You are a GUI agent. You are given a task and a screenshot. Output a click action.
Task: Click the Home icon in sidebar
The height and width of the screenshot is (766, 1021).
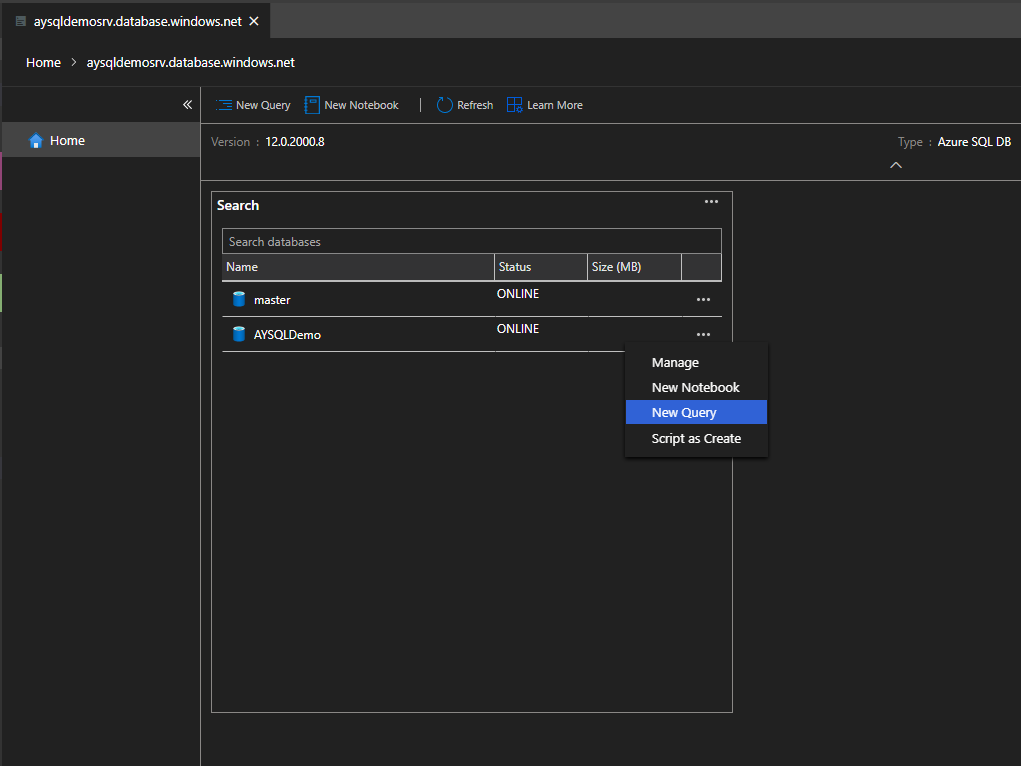pos(36,141)
